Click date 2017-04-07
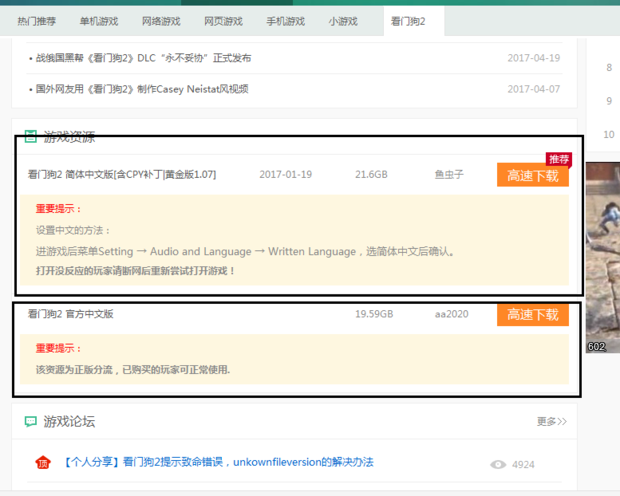Viewport: 620px width, 496px height. (534, 89)
